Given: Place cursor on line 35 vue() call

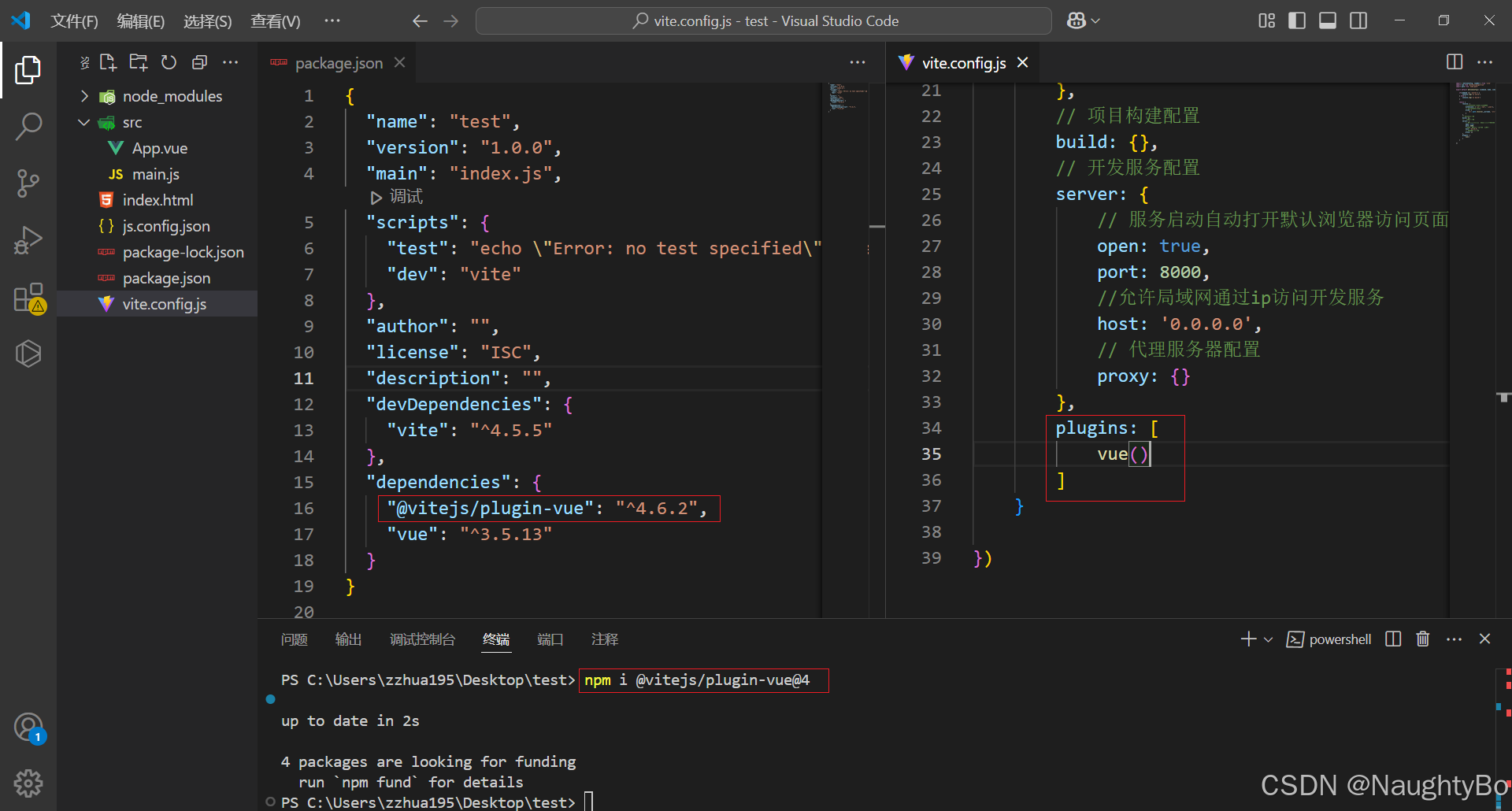Looking at the screenshot, I should (1124, 454).
